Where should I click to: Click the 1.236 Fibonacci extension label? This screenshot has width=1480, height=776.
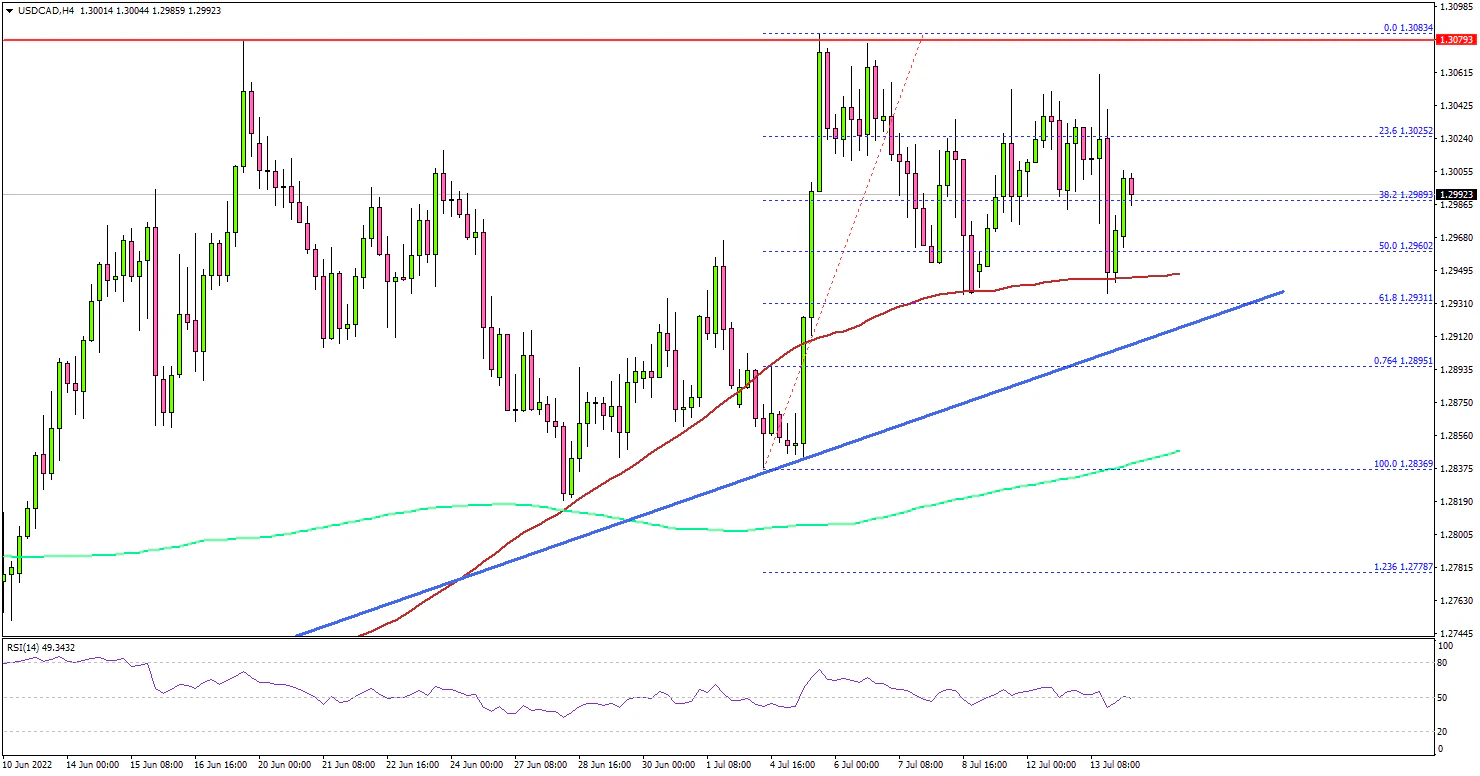click(1405, 566)
